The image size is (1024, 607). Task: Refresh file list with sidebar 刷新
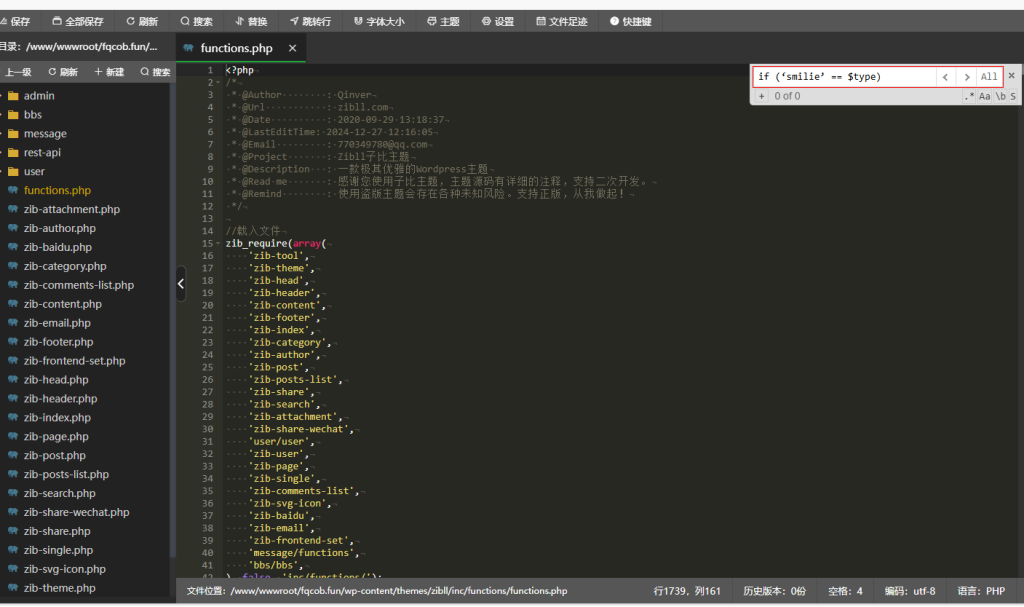[63, 72]
